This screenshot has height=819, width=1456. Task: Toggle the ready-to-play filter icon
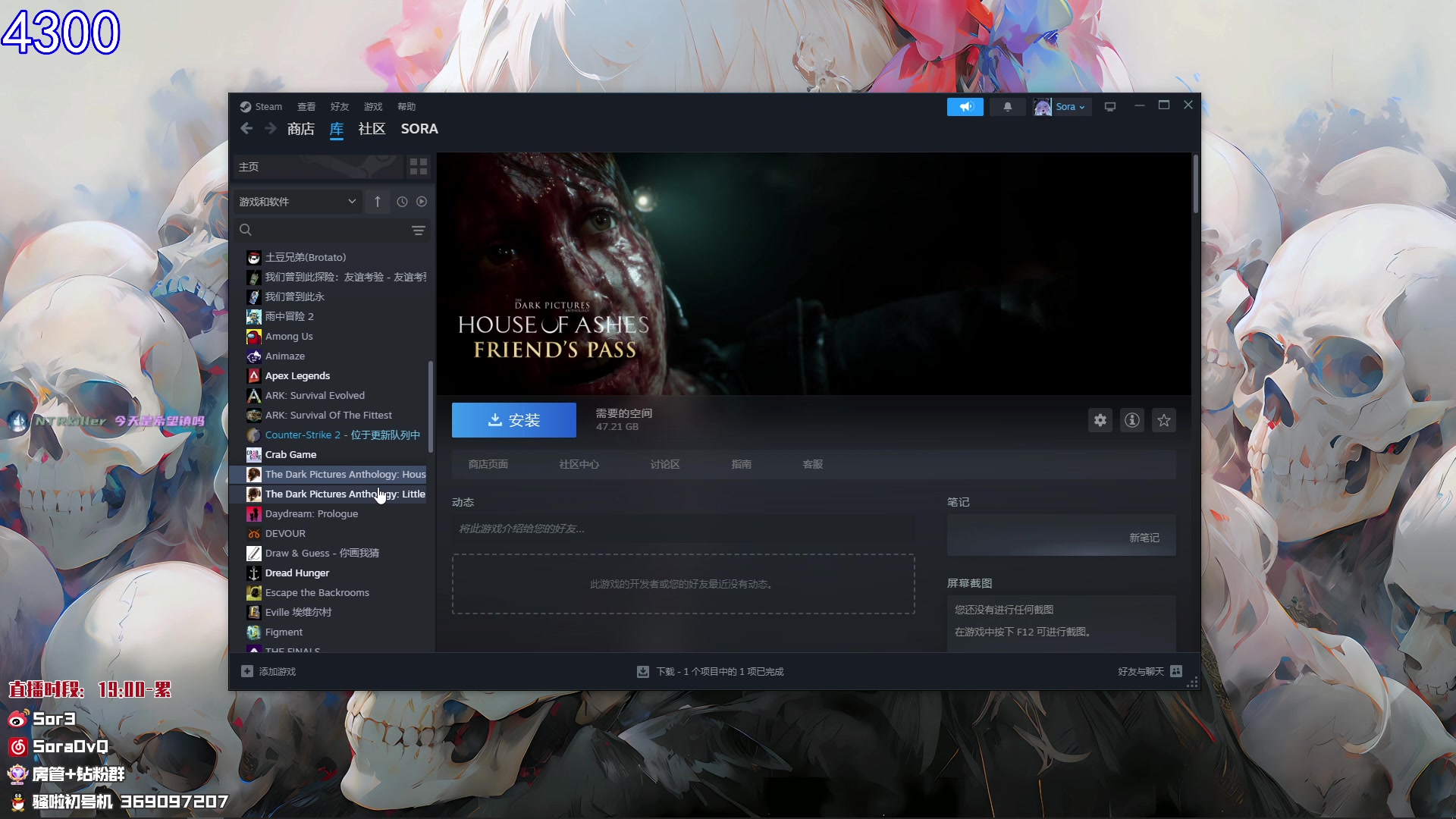pos(422,202)
